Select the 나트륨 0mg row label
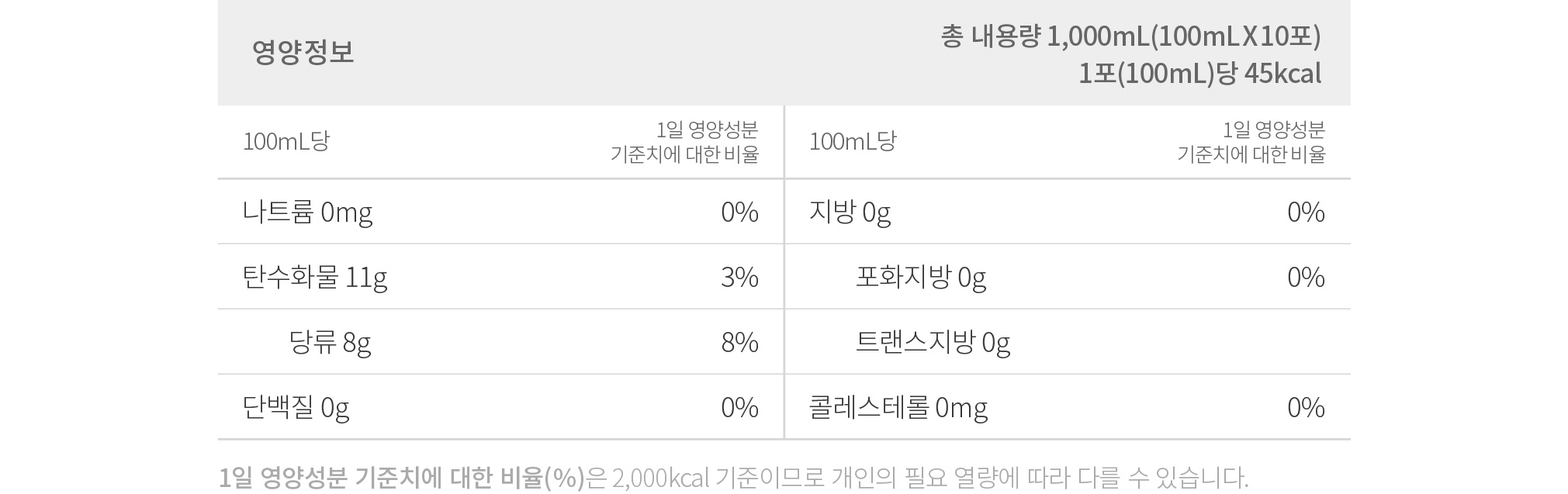 point(307,212)
